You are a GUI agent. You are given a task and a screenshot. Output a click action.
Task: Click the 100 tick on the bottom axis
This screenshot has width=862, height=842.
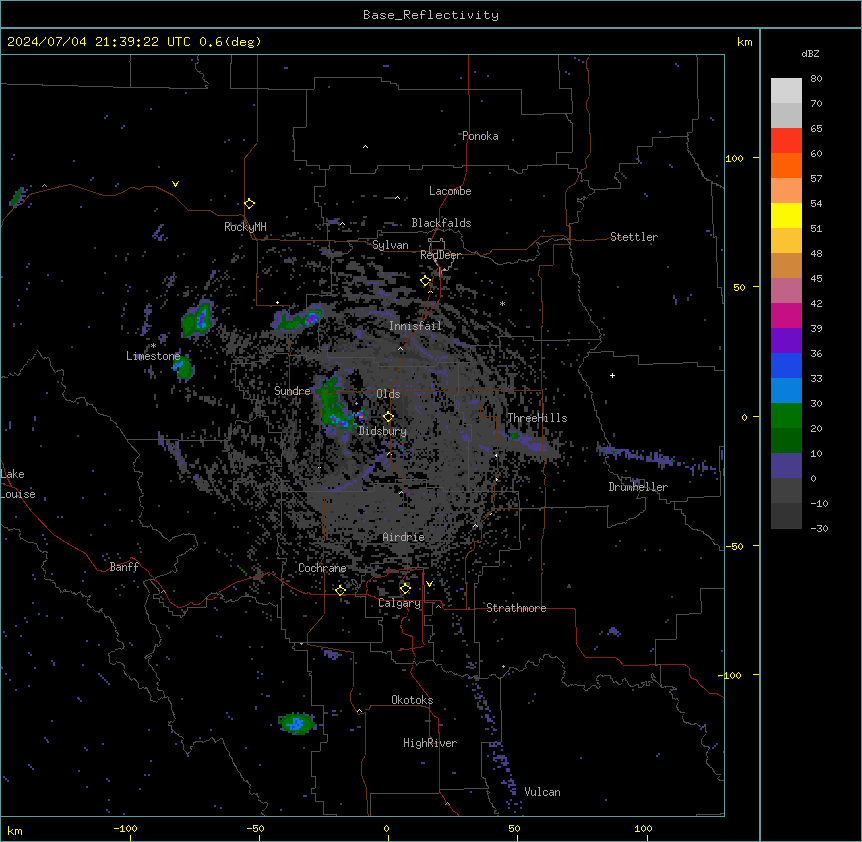643,828
